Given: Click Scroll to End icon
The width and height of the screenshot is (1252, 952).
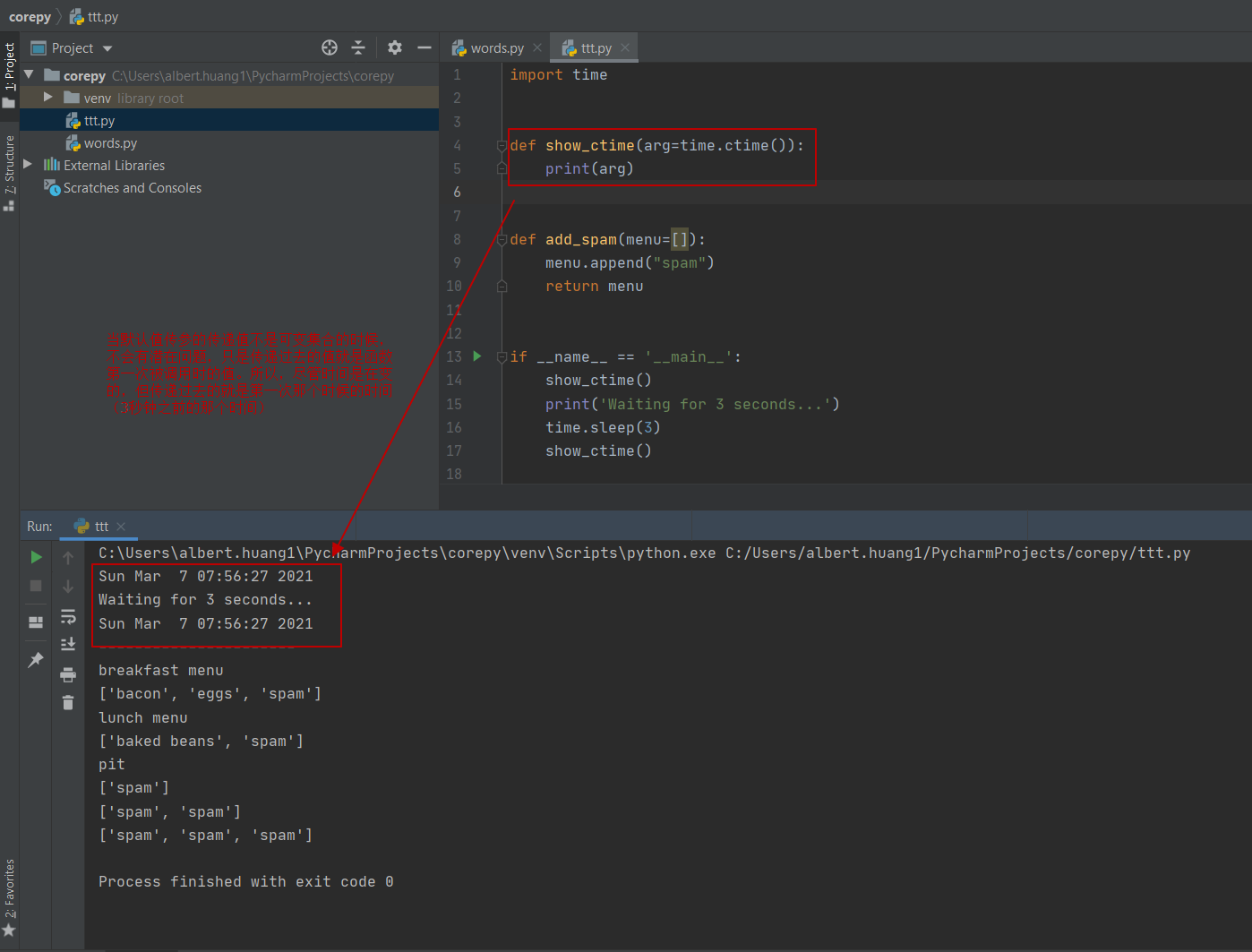Looking at the screenshot, I should 68,644.
